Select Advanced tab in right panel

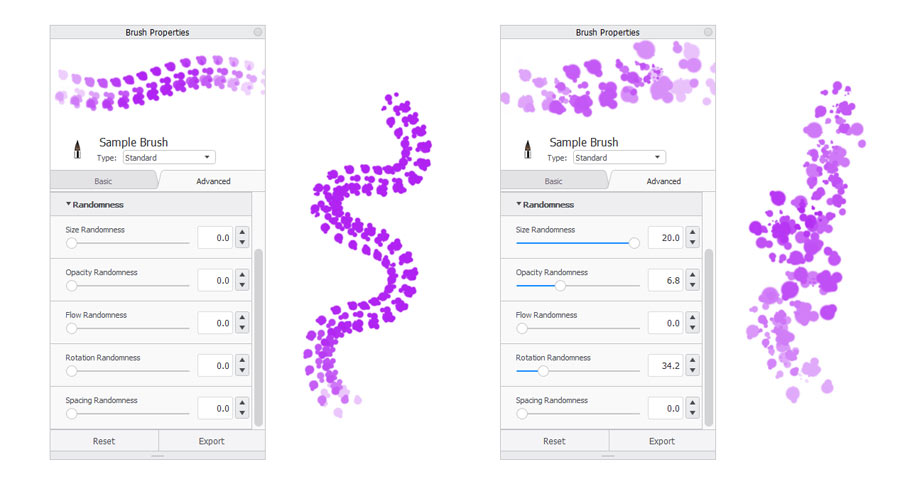663,181
